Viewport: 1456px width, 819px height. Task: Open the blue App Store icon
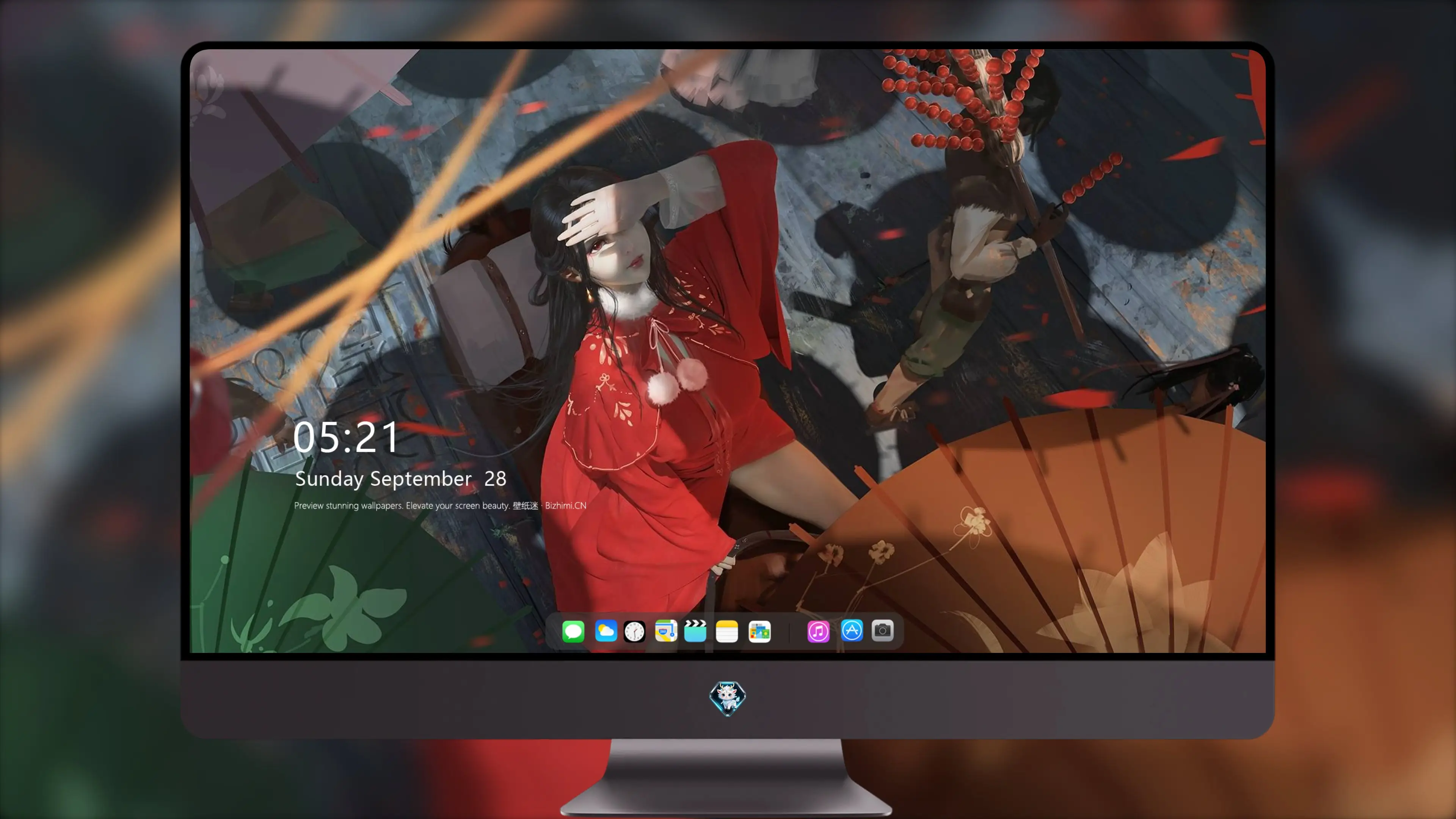852,630
